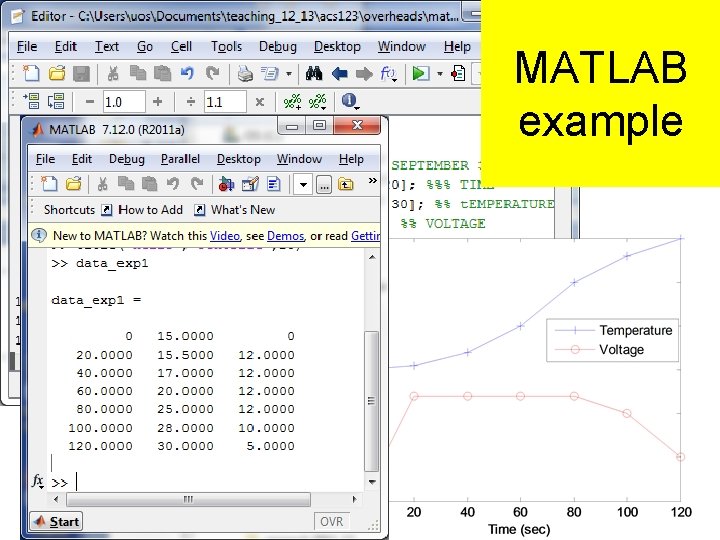Click scroll up arrow in Command Window
Image resolution: width=720 pixels, height=540 pixels.
pyautogui.click(x=372, y=258)
